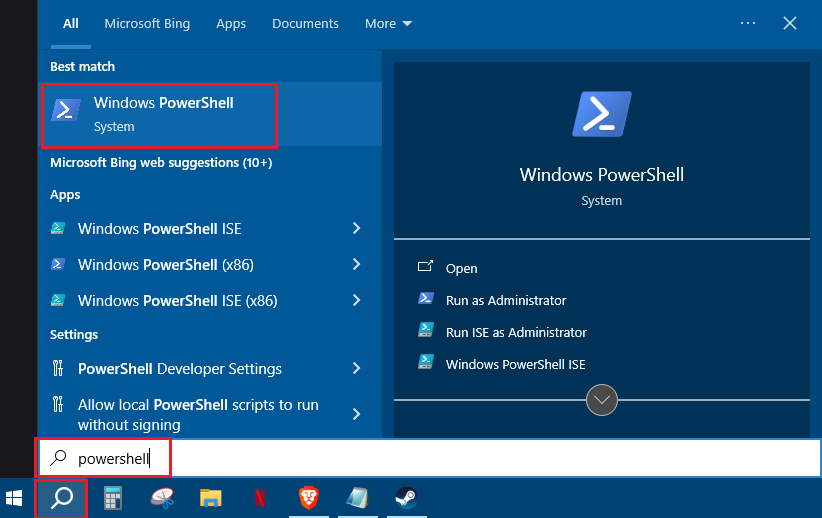822x518 pixels.
Task: Click magnifier icon inside the search box
Action: 58,458
